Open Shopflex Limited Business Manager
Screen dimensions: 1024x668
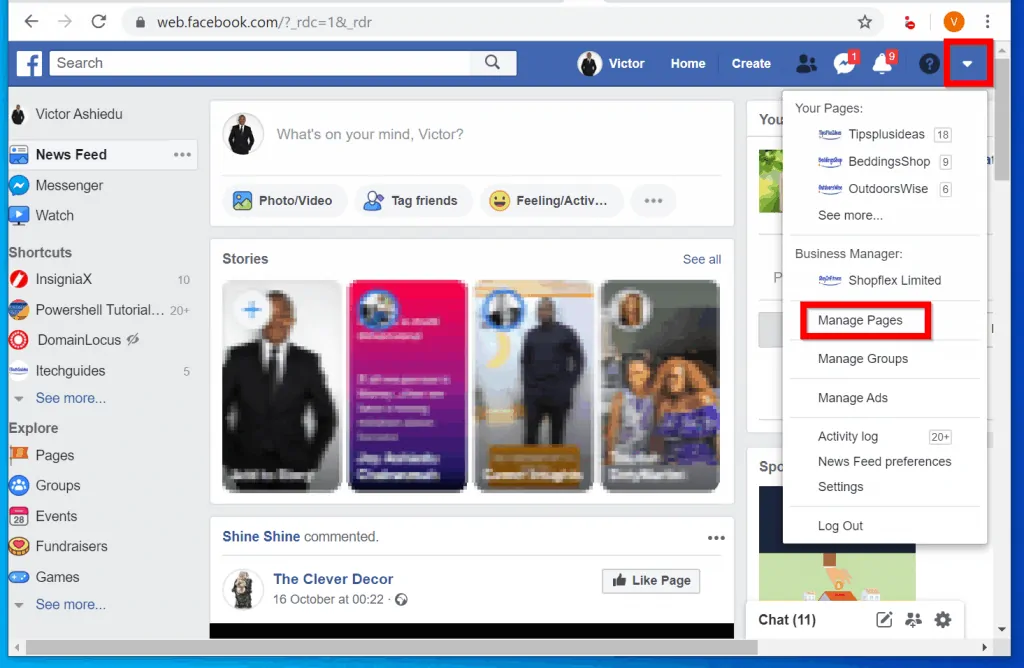click(x=880, y=280)
